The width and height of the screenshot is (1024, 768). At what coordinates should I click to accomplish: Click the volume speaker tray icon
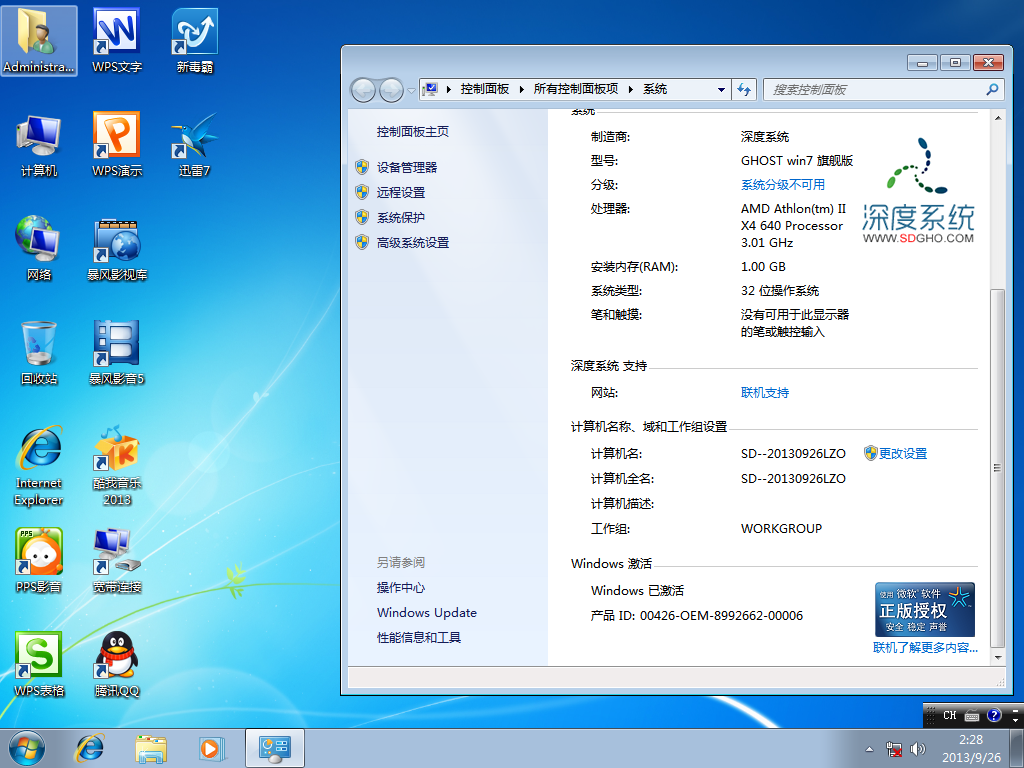pyautogui.click(x=918, y=748)
